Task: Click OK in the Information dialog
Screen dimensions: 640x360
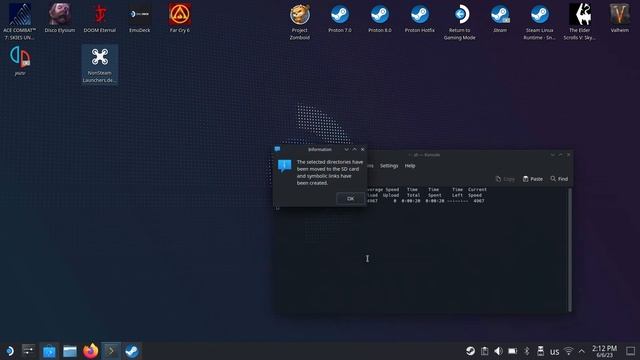Action: pyautogui.click(x=350, y=199)
